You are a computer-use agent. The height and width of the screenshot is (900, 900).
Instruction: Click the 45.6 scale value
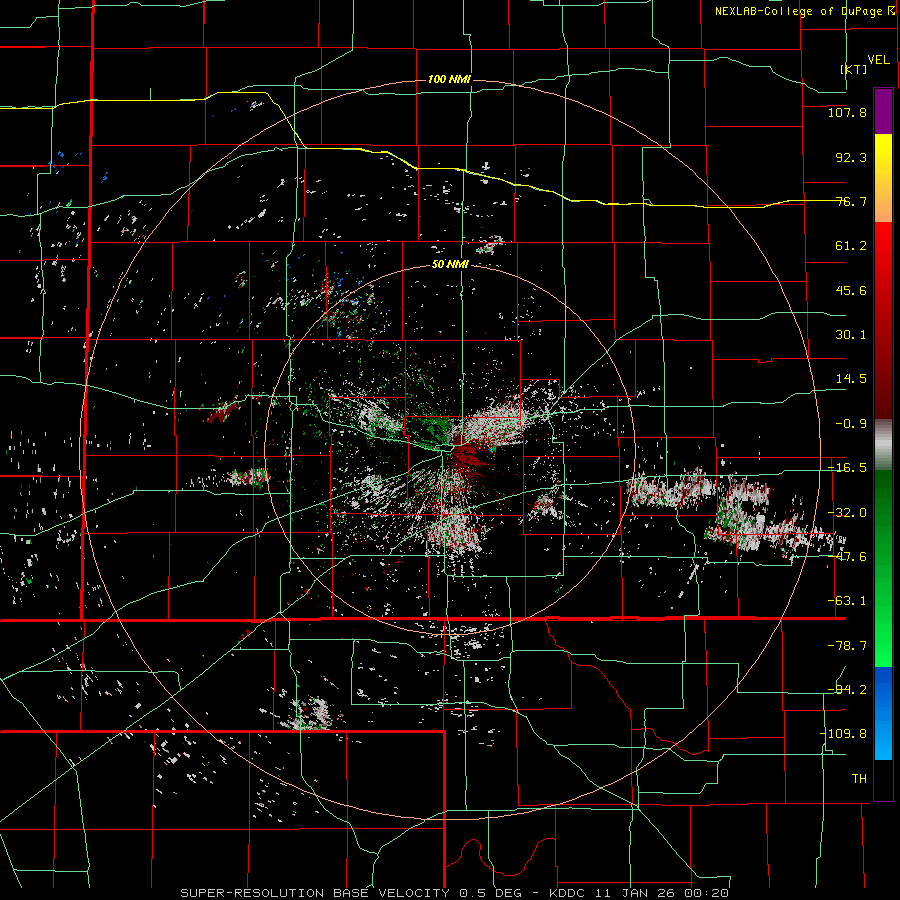pos(851,290)
